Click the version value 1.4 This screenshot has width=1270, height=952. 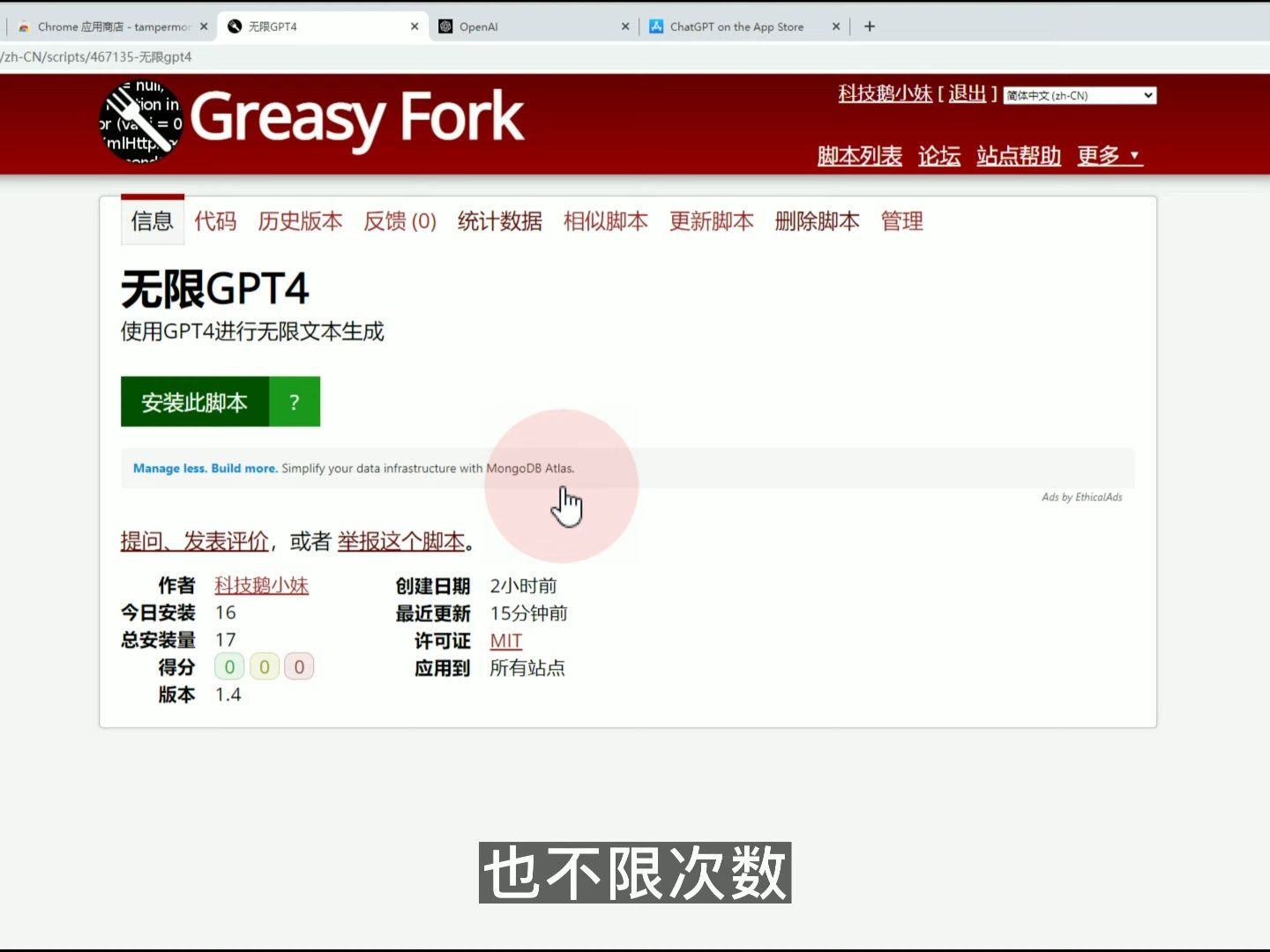tap(228, 695)
